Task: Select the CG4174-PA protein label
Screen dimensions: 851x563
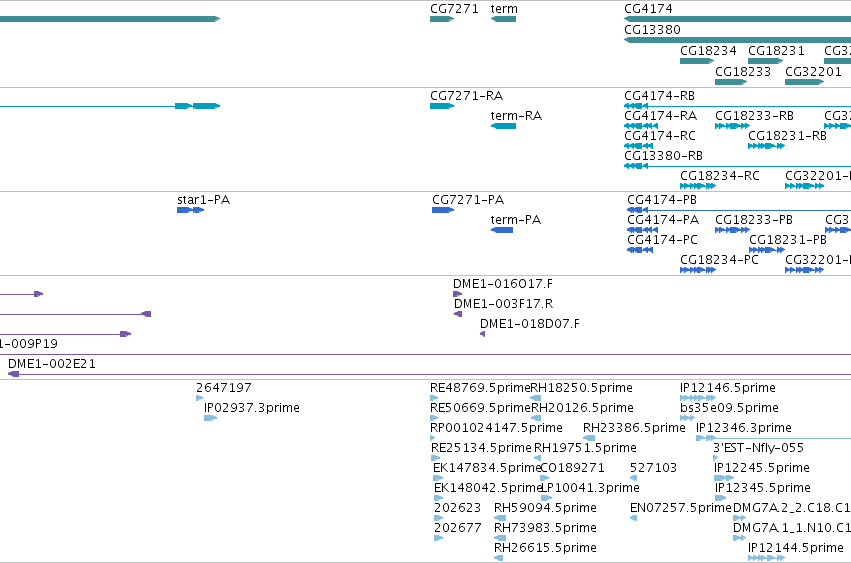Action: [663, 220]
